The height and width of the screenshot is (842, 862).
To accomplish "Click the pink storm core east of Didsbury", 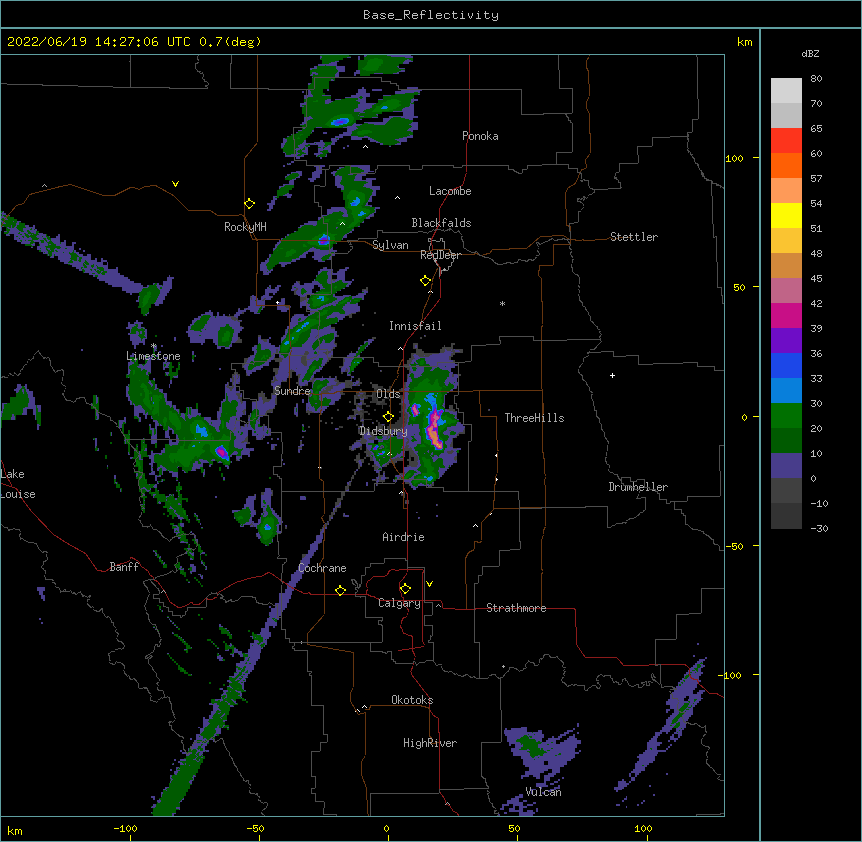I will pos(435,426).
